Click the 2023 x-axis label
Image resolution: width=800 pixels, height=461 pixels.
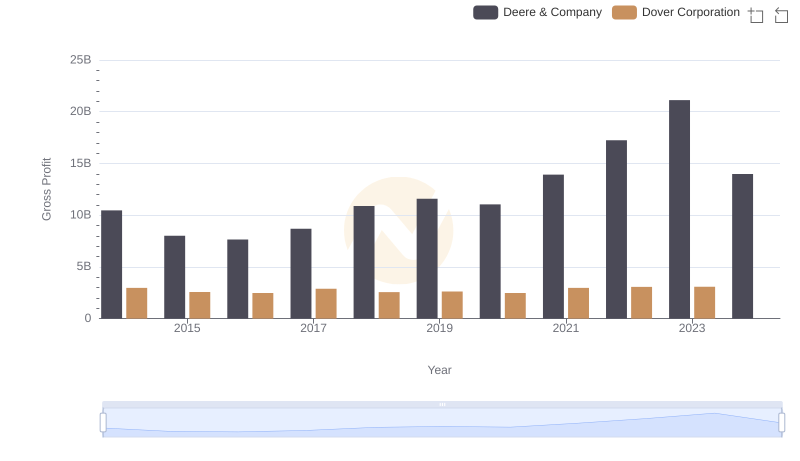click(692, 328)
